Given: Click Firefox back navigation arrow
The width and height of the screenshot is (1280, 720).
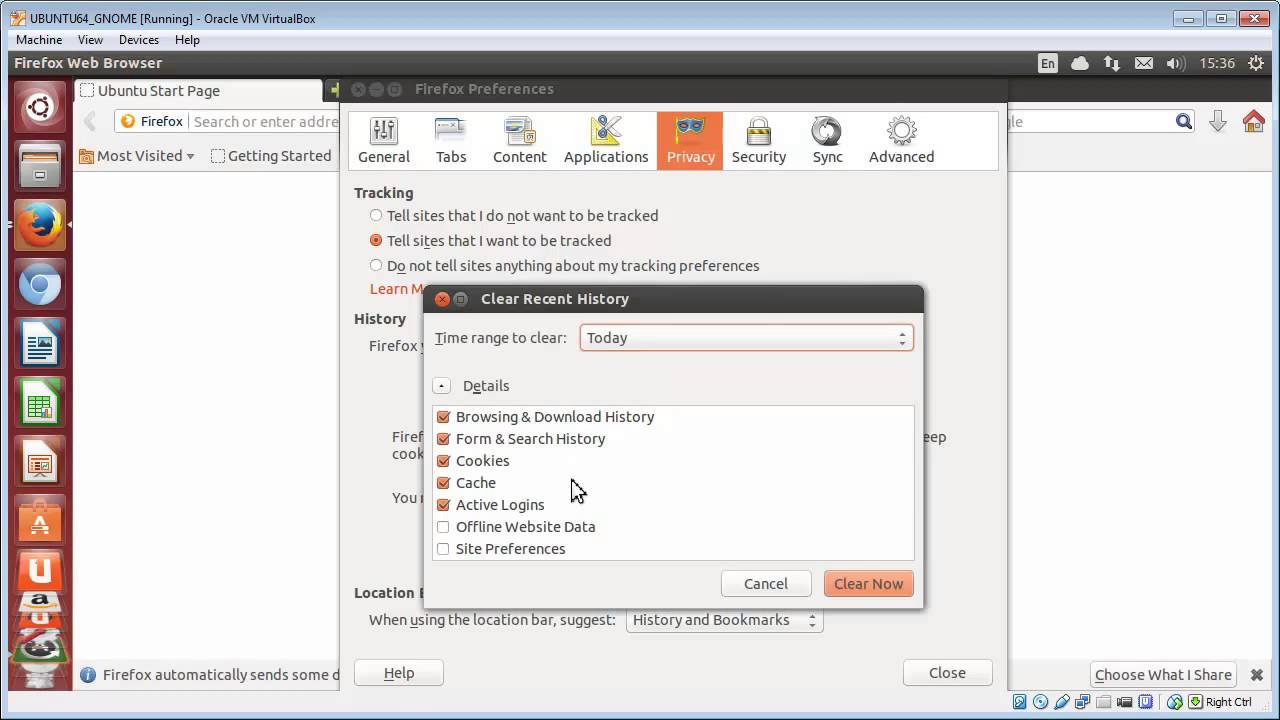Looking at the screenshot, I should [x=90, y=122].
